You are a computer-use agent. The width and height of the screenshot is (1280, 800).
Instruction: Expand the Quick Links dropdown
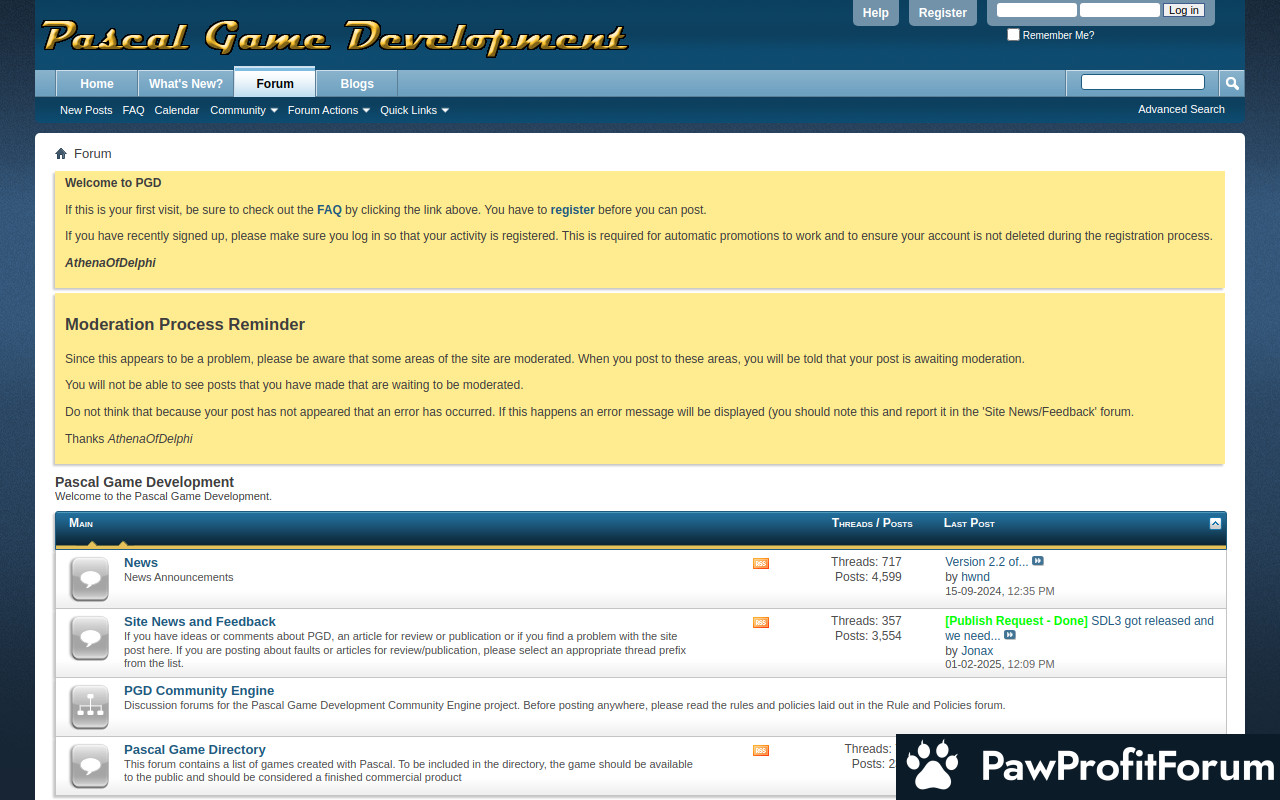point(414,110)
